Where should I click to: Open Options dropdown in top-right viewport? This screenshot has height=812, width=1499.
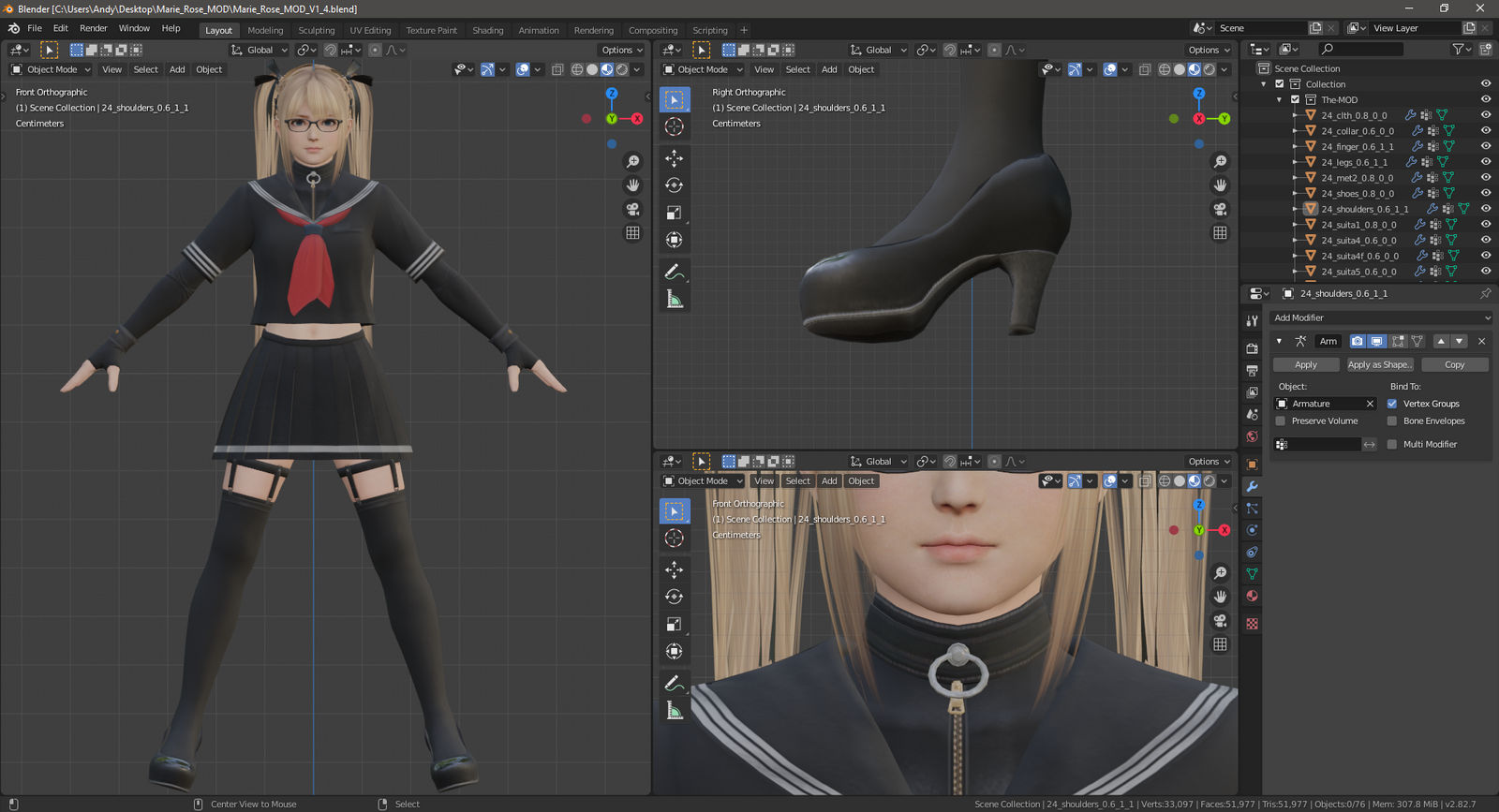1209,50
